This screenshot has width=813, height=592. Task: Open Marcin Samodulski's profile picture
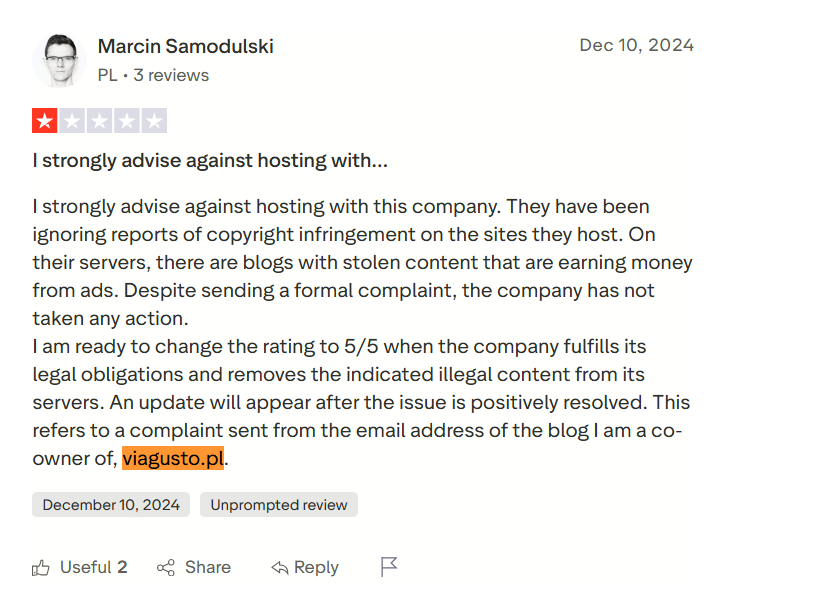[60, 61]
